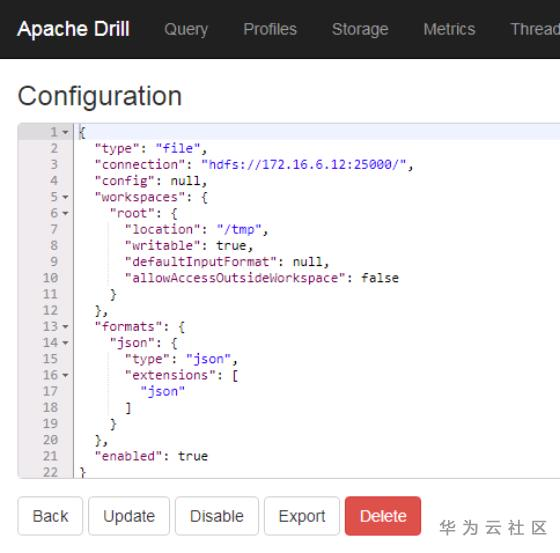The width and height of the screenshot is (560, 553).
Task: Click the "config" key on line 4
Action: point(125,181)
